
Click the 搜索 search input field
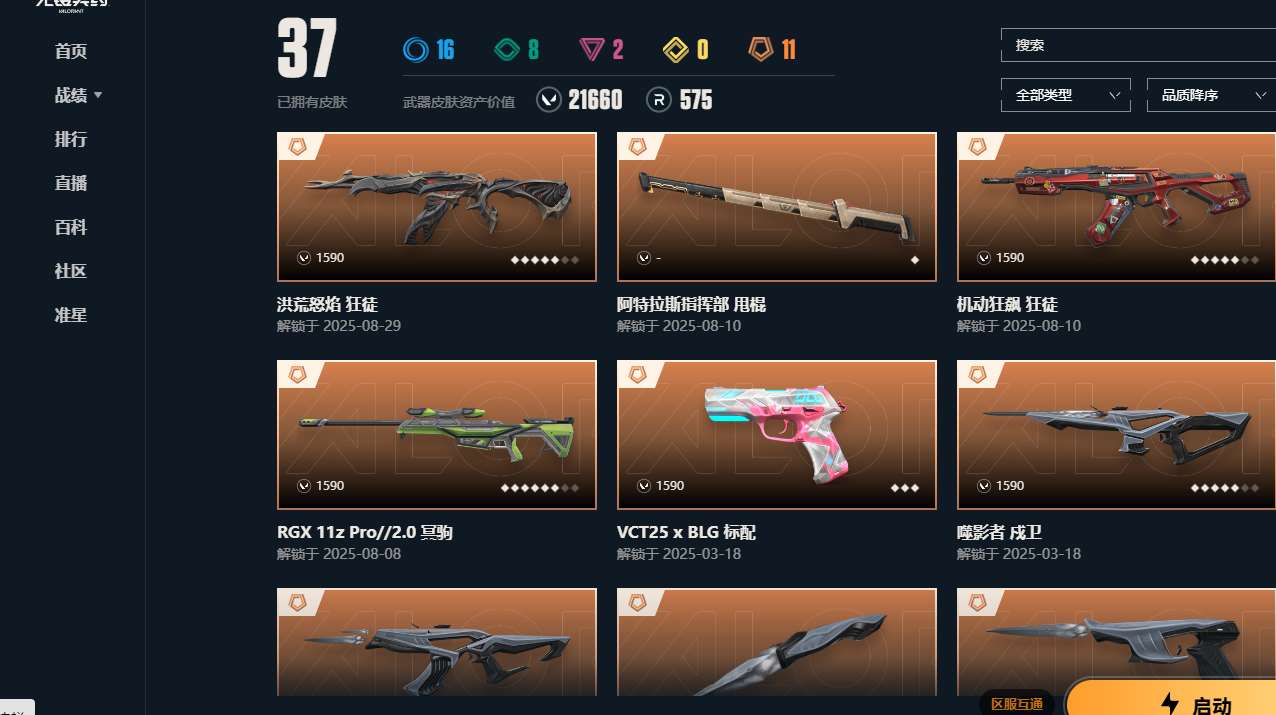pyautogui.click(x=1138, y=45)
